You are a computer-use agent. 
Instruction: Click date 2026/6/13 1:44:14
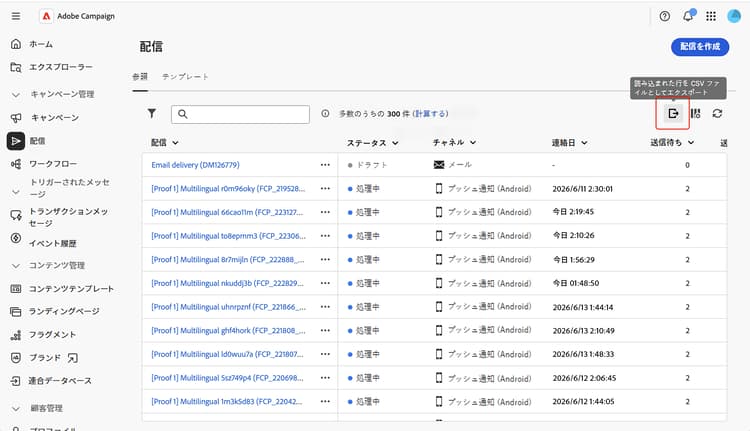click(583, 307)
